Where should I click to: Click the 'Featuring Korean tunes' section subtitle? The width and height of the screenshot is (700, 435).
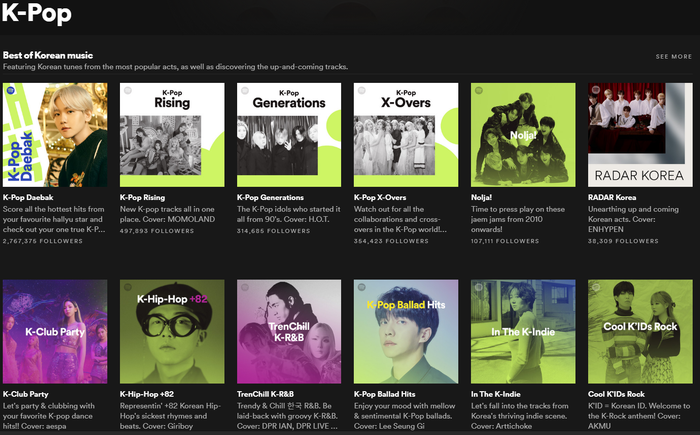pos(175,67)
